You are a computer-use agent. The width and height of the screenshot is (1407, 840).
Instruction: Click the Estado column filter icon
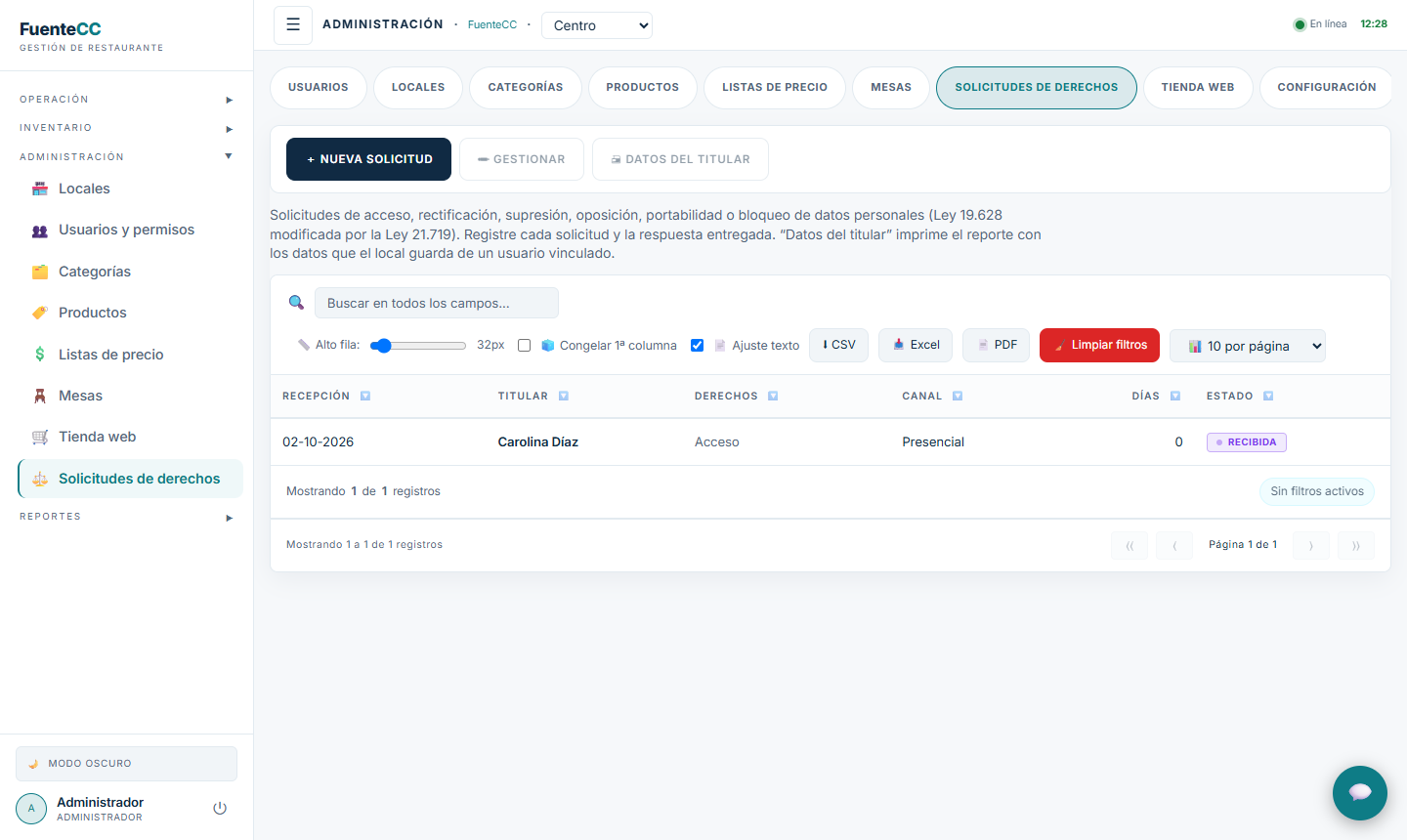coord(1268,397)
